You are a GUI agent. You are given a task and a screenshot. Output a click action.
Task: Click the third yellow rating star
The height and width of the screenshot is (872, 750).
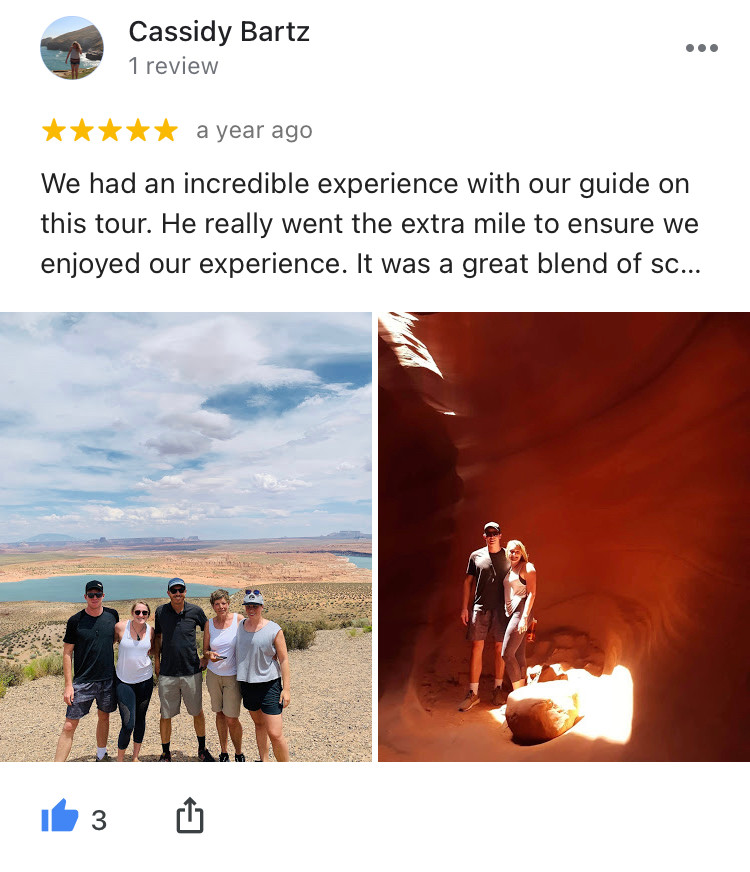(x=110, y=131)
